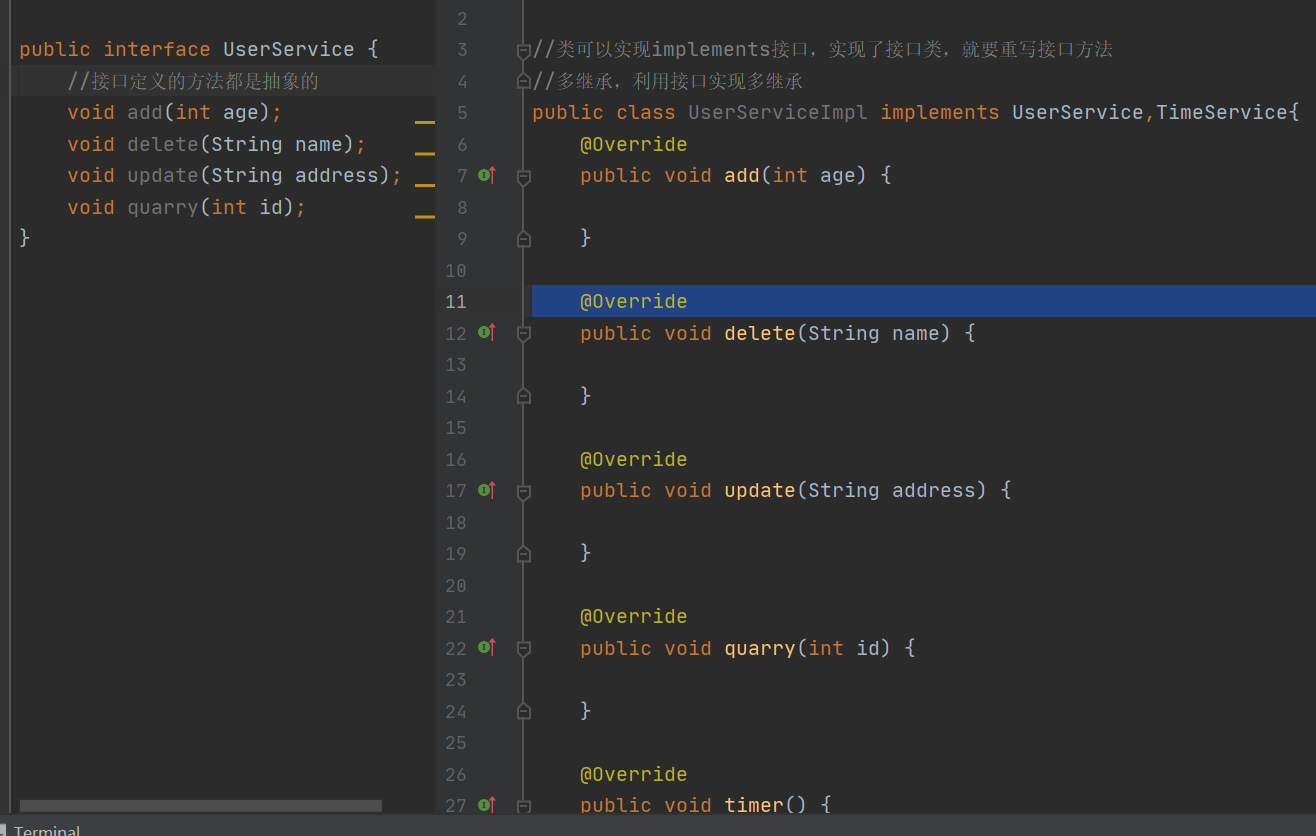Click the update method name on line 17
The width and height of the screenshot is (1316, 836).
tap(760, 490)
